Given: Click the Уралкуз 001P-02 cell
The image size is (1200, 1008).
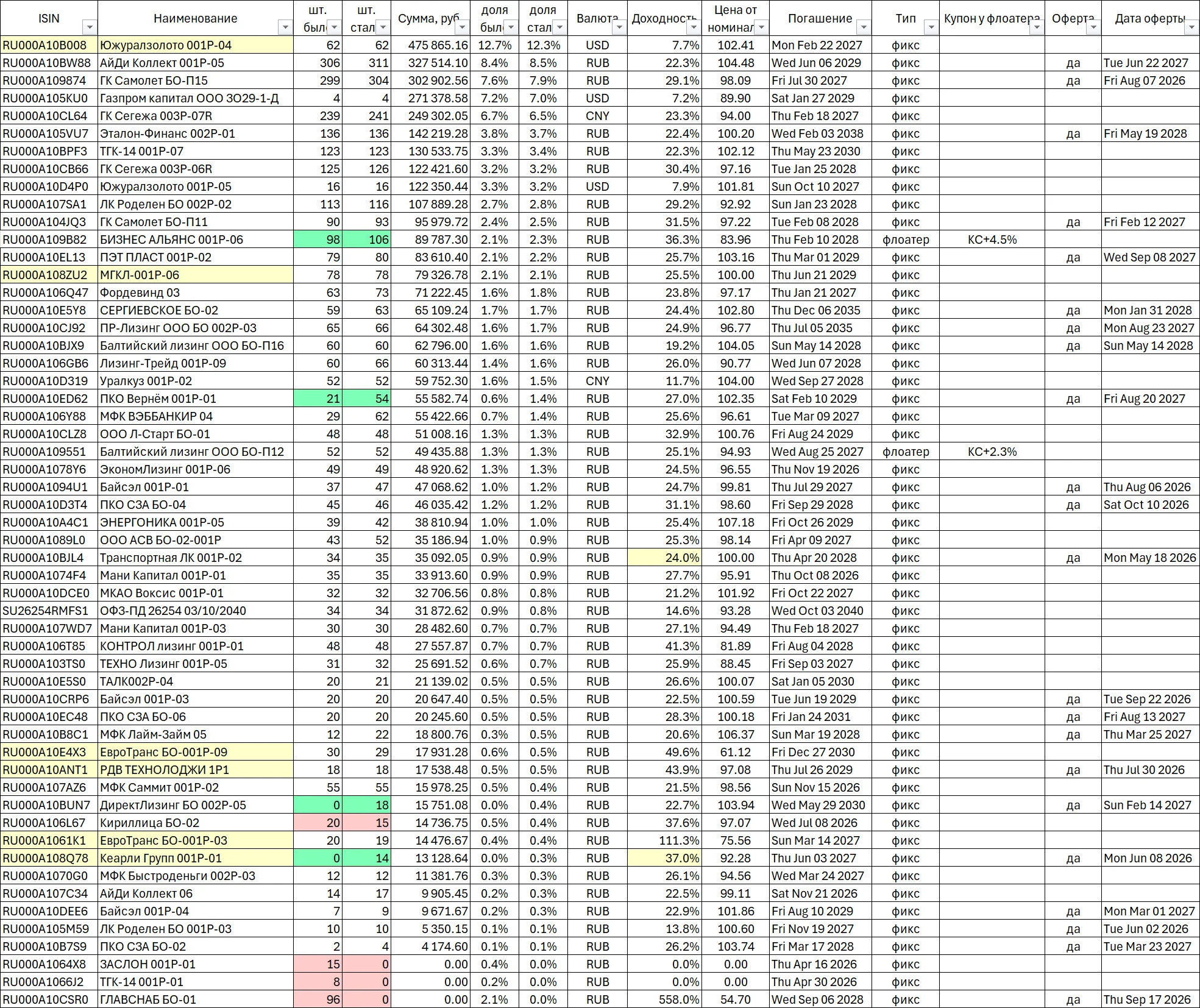Looking at the screenshot, I should (196, 381).
